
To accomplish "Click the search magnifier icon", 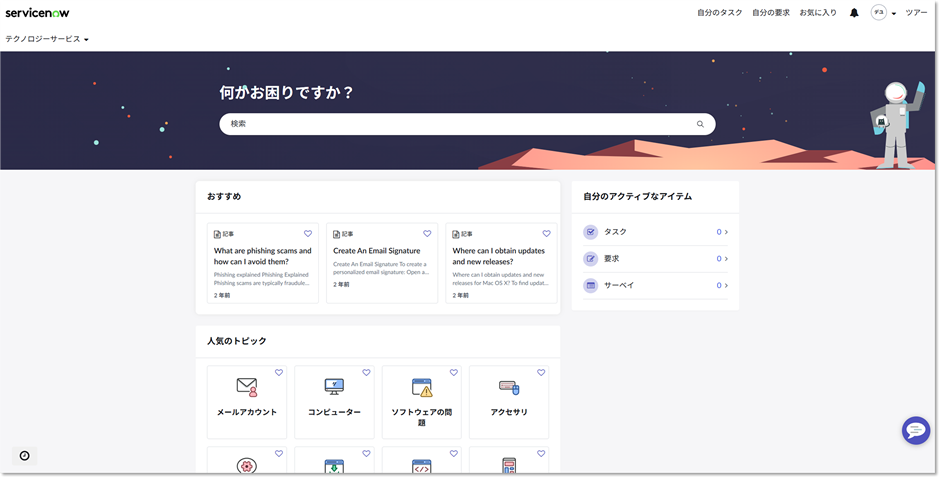I will click(700, 124).
